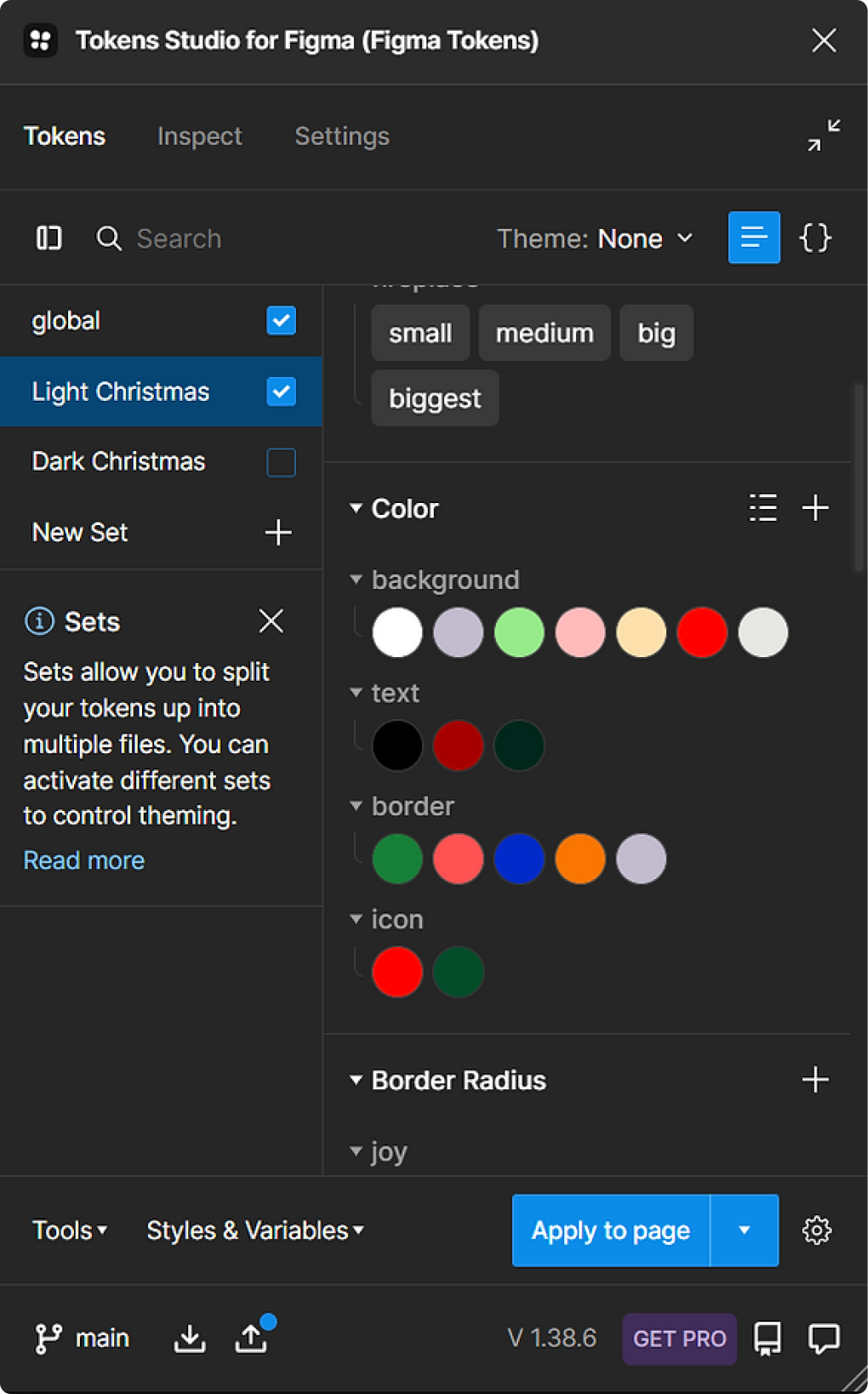This screenshot has width=868, height=1394.
Task: Click the Apply to page button
Action: 611,1230
